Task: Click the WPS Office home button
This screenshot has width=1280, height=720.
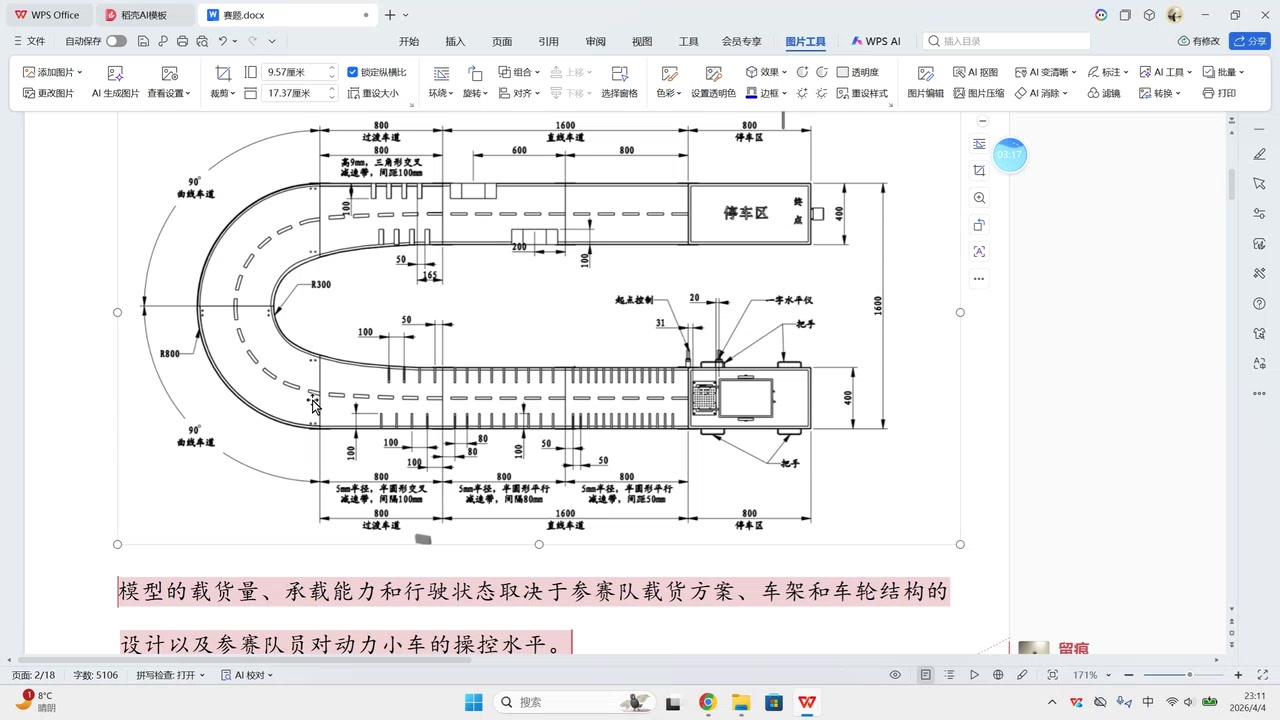Action: pyautogui.click(x=47, y=15)
